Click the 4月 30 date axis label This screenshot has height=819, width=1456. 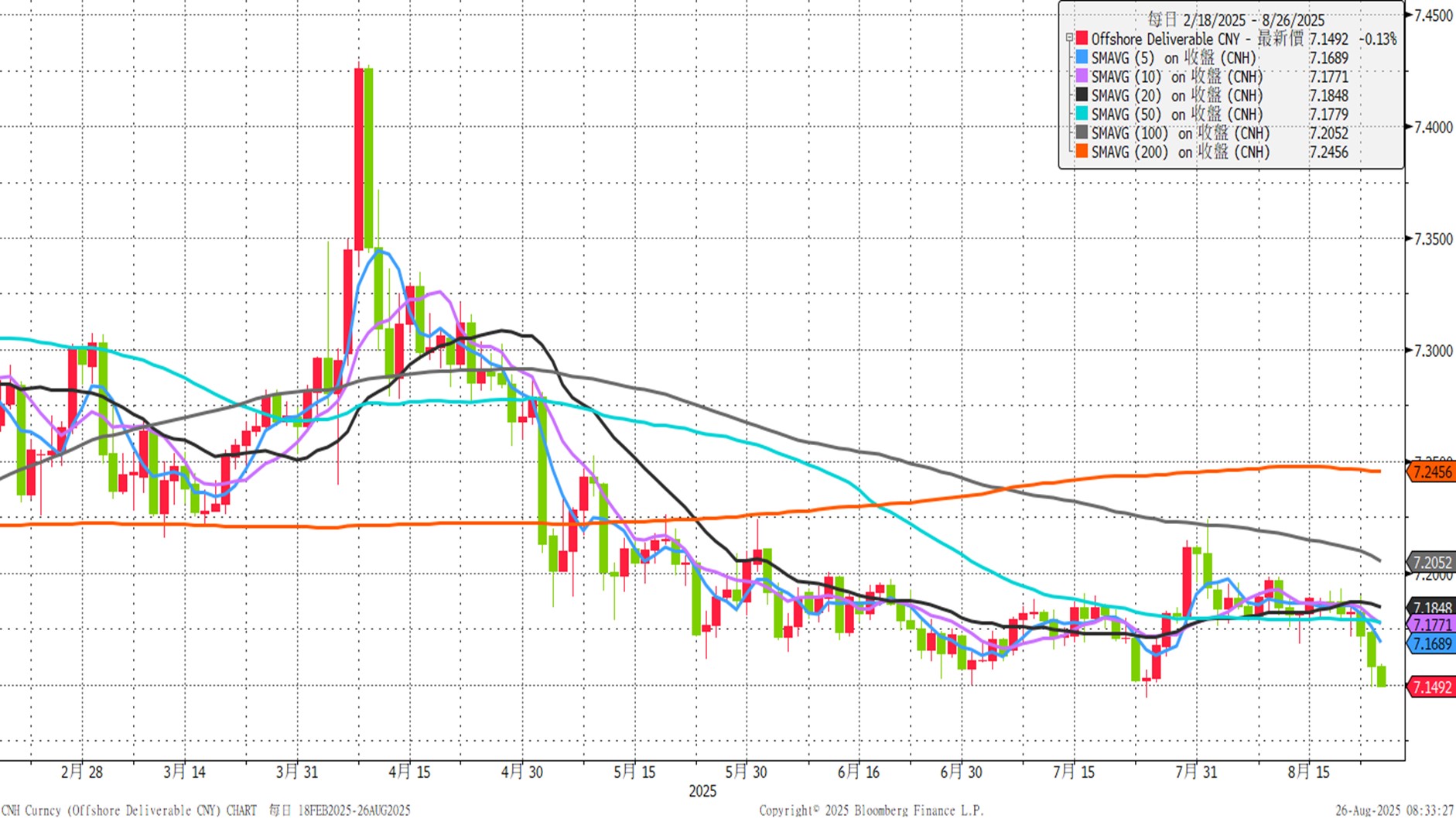pyautogui.click(x=522, y=772)
